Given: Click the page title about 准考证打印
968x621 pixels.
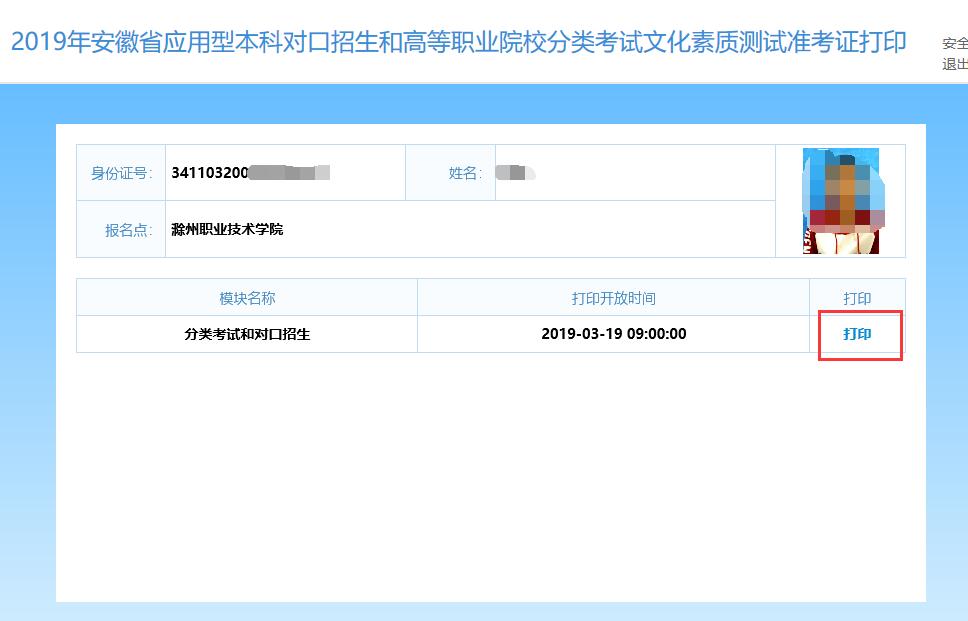Looking at the screenshot, I should point(458,43).
